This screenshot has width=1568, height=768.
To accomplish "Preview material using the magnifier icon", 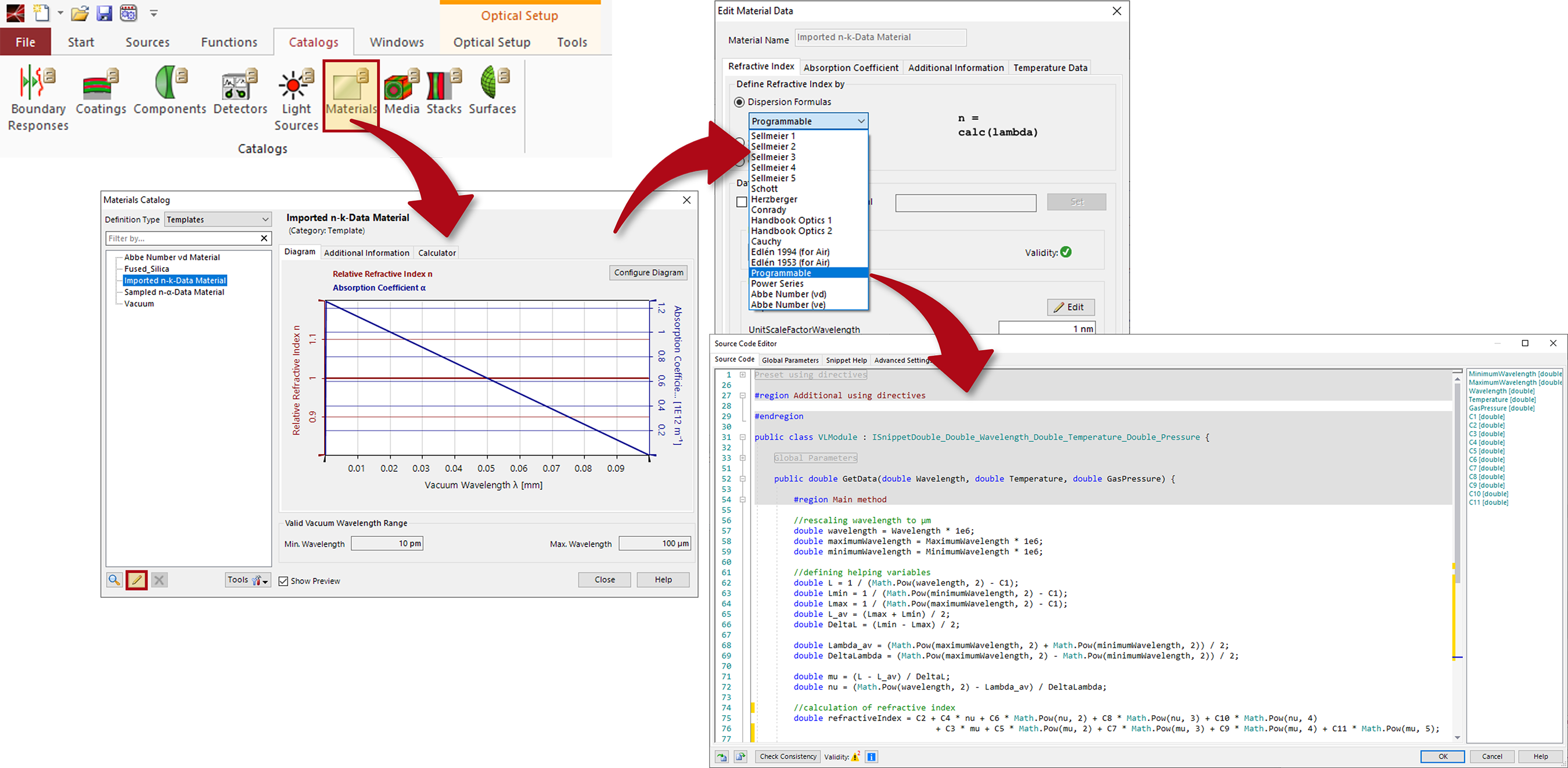I will coord(114,580).
